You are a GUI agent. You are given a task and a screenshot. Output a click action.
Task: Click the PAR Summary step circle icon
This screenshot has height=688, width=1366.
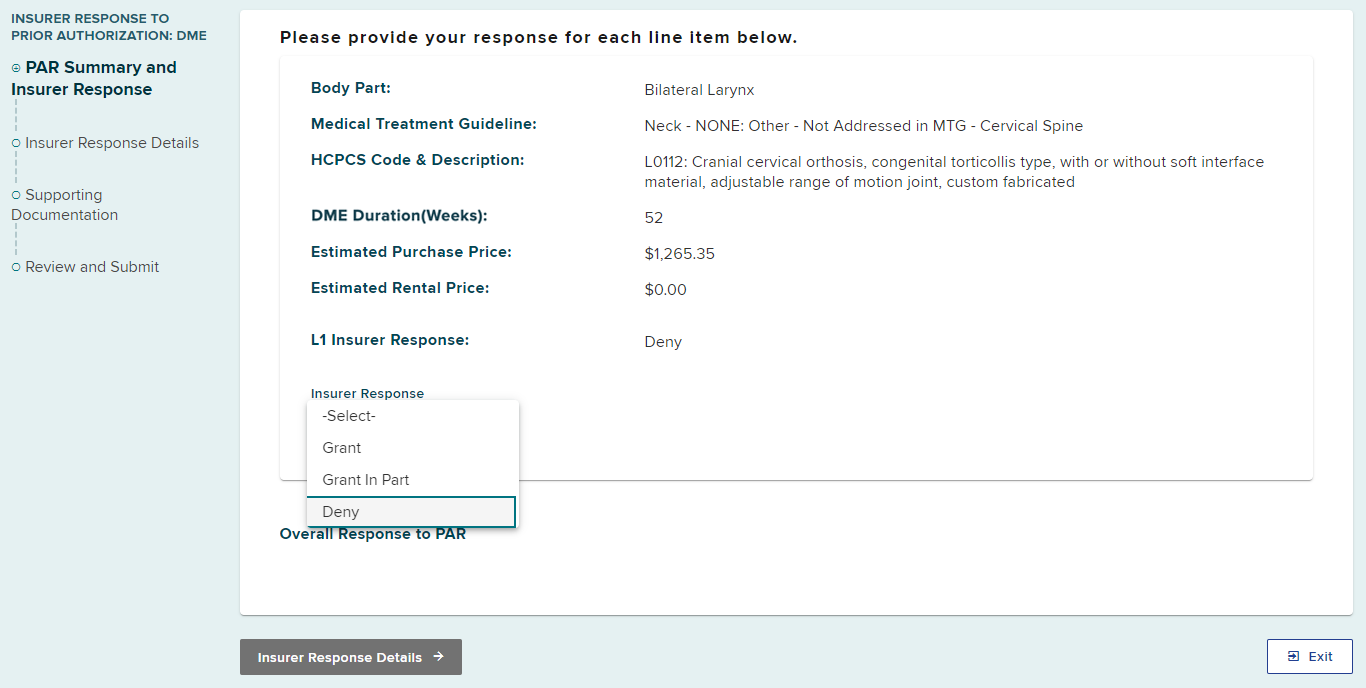16,68
